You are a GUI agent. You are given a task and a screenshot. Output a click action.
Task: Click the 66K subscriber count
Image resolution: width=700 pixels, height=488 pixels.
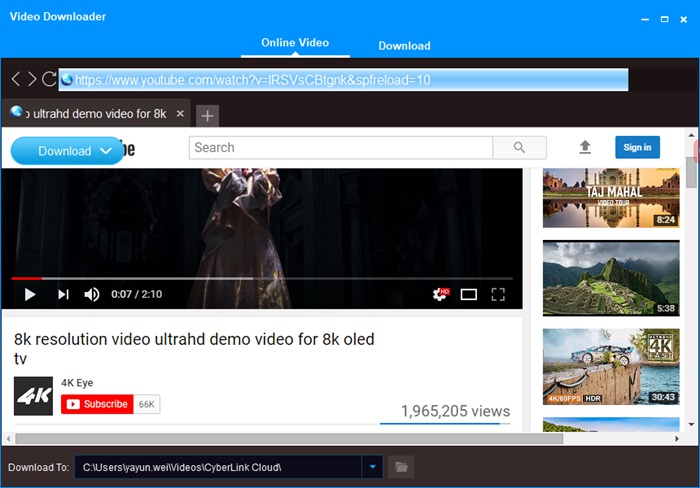[x=146, y=404]
